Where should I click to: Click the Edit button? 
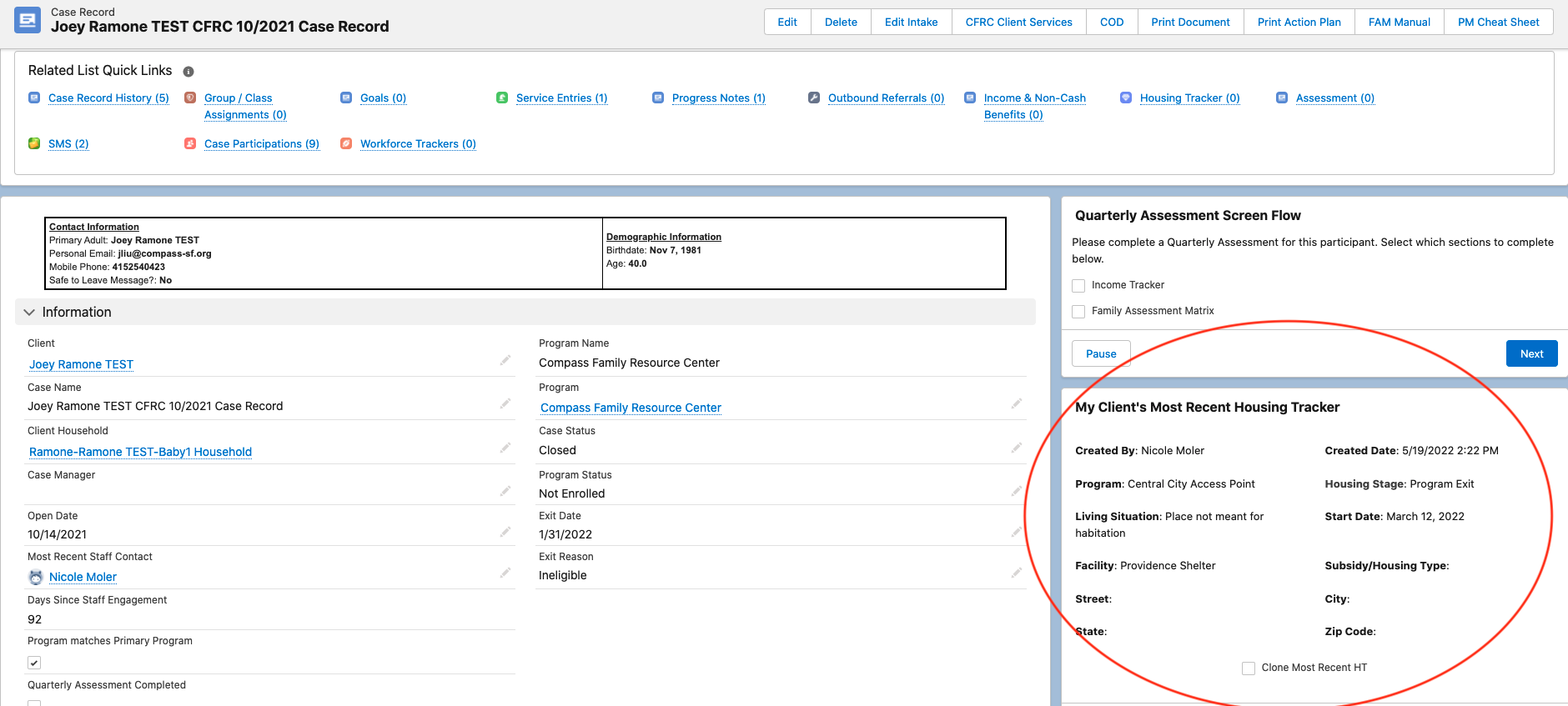(x=787, y=22)
